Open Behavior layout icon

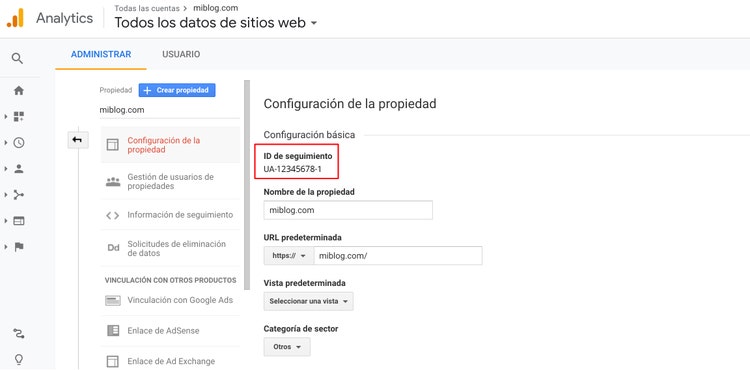[19, 221]
